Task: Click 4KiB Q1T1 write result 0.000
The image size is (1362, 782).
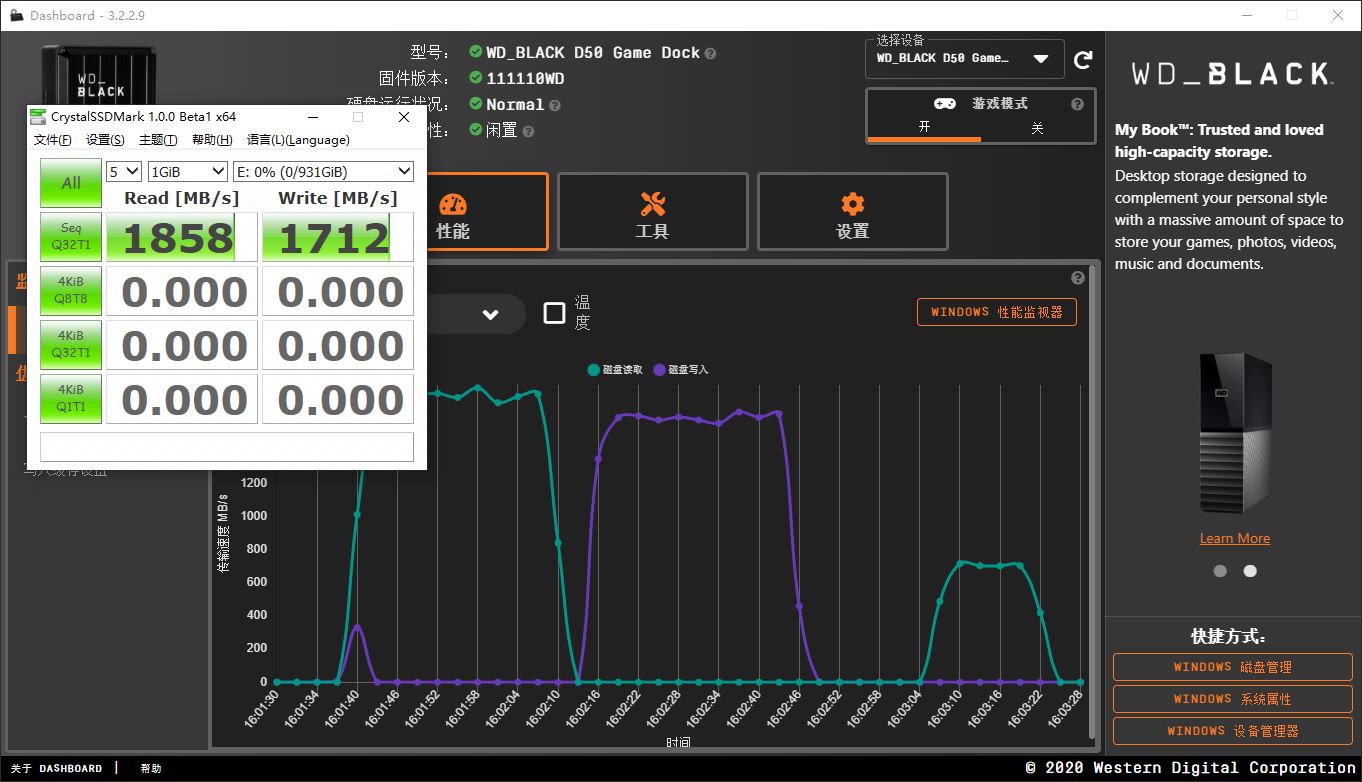Action: click(338, 399)
